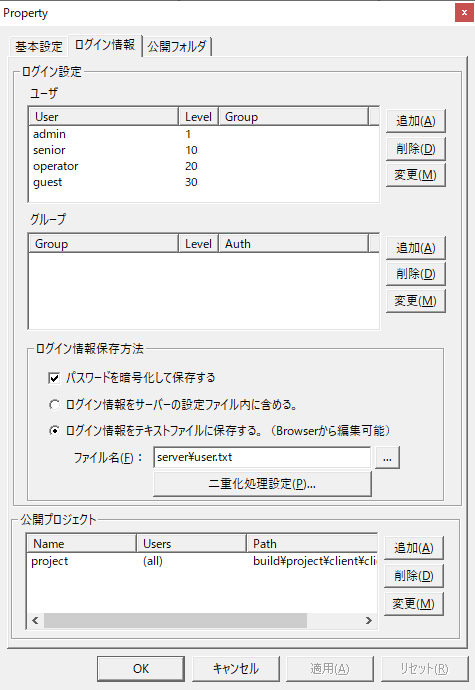Select the operator user row

(203, 166)
